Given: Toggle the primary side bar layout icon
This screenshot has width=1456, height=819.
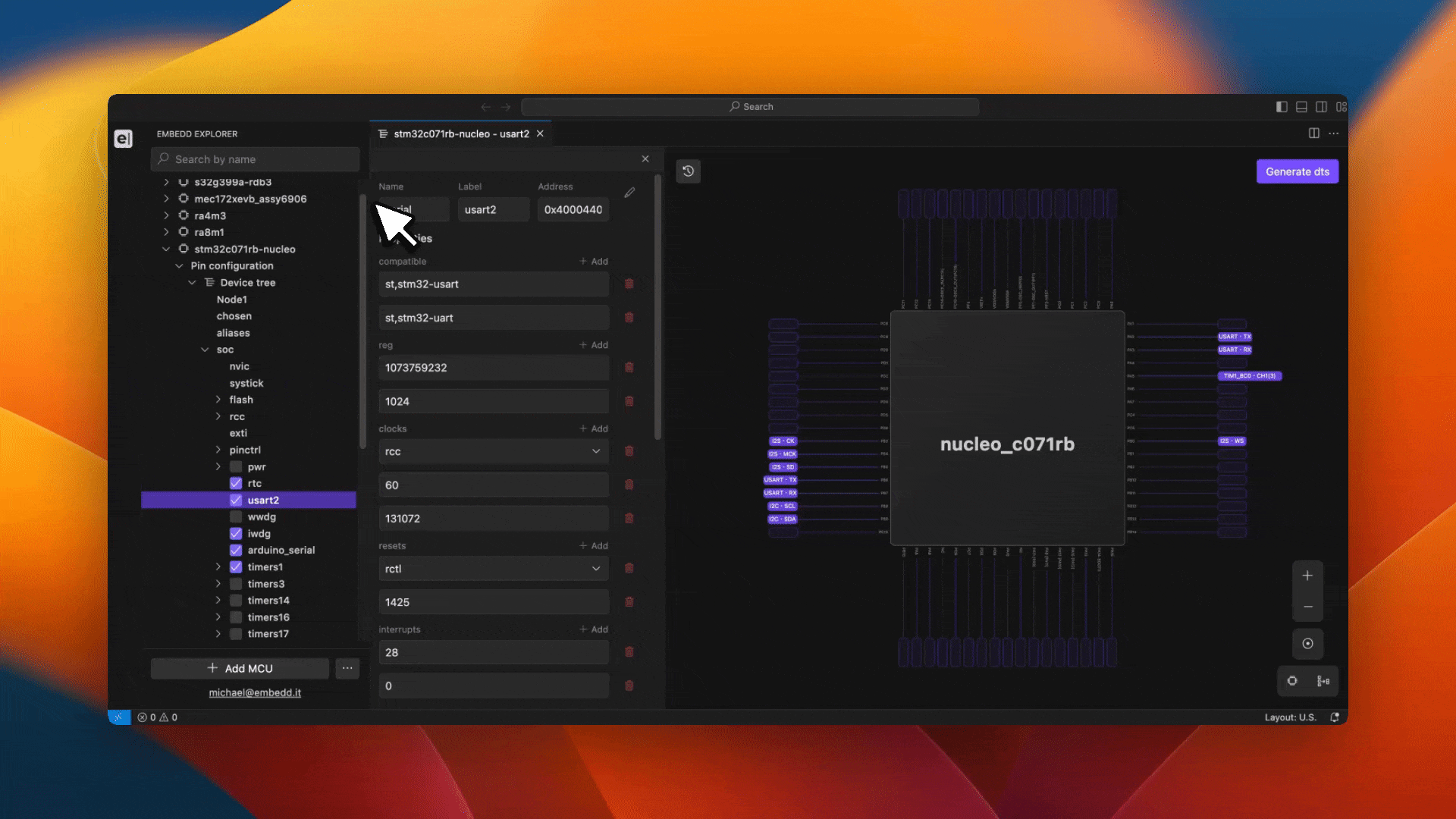Looking at the screenshot, I should 1282,107.
